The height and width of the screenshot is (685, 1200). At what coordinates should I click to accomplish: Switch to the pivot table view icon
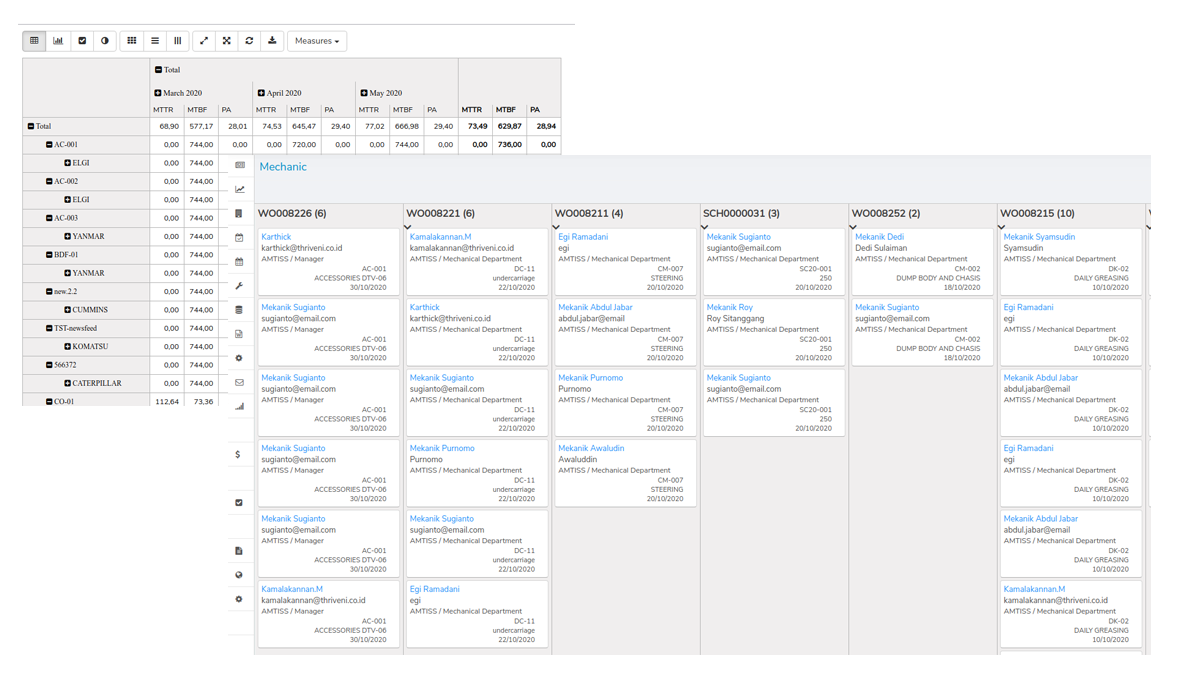click(x=34, y=41)
